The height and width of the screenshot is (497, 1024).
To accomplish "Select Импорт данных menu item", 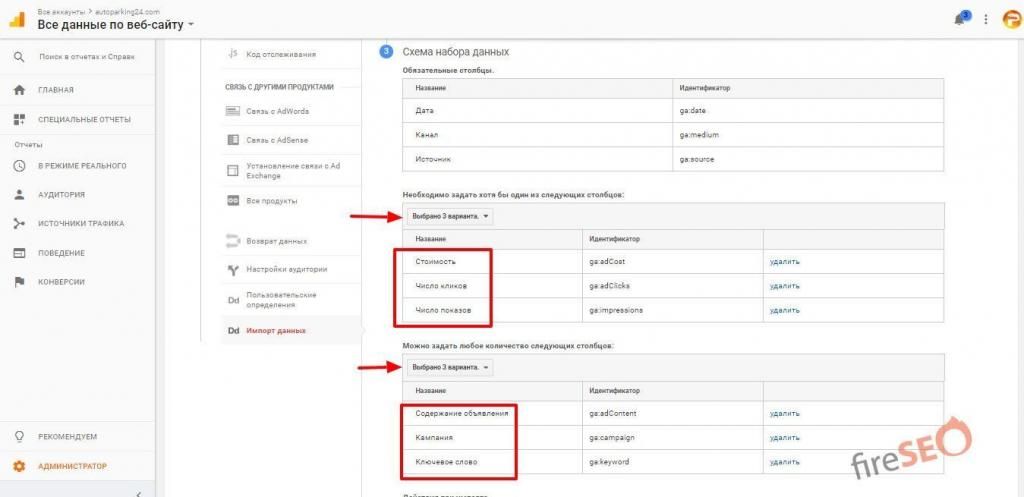I will pyautogui.click(x=278, y=330).
